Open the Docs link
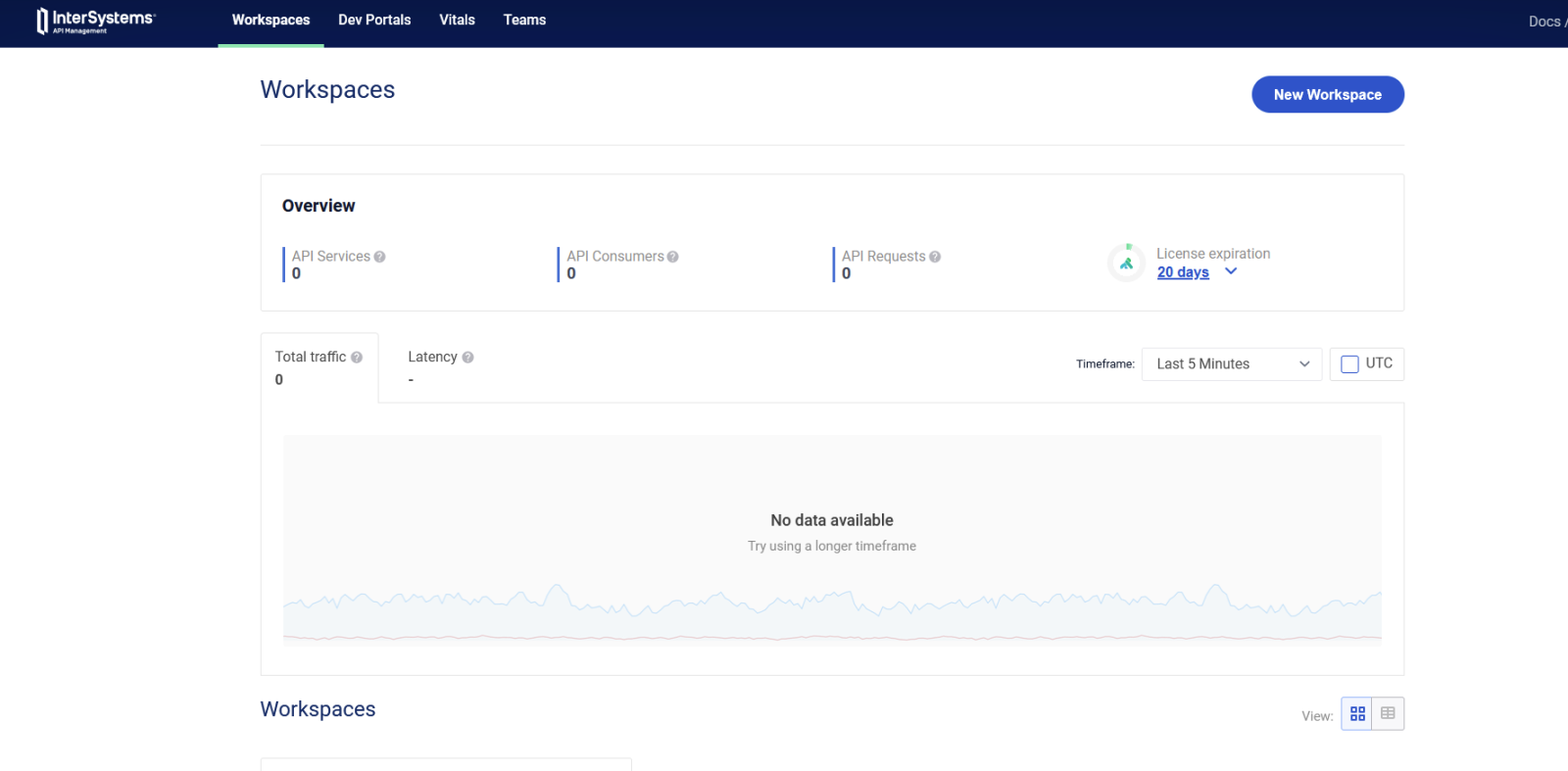The image size is (1568, 771). point(1544,22)
